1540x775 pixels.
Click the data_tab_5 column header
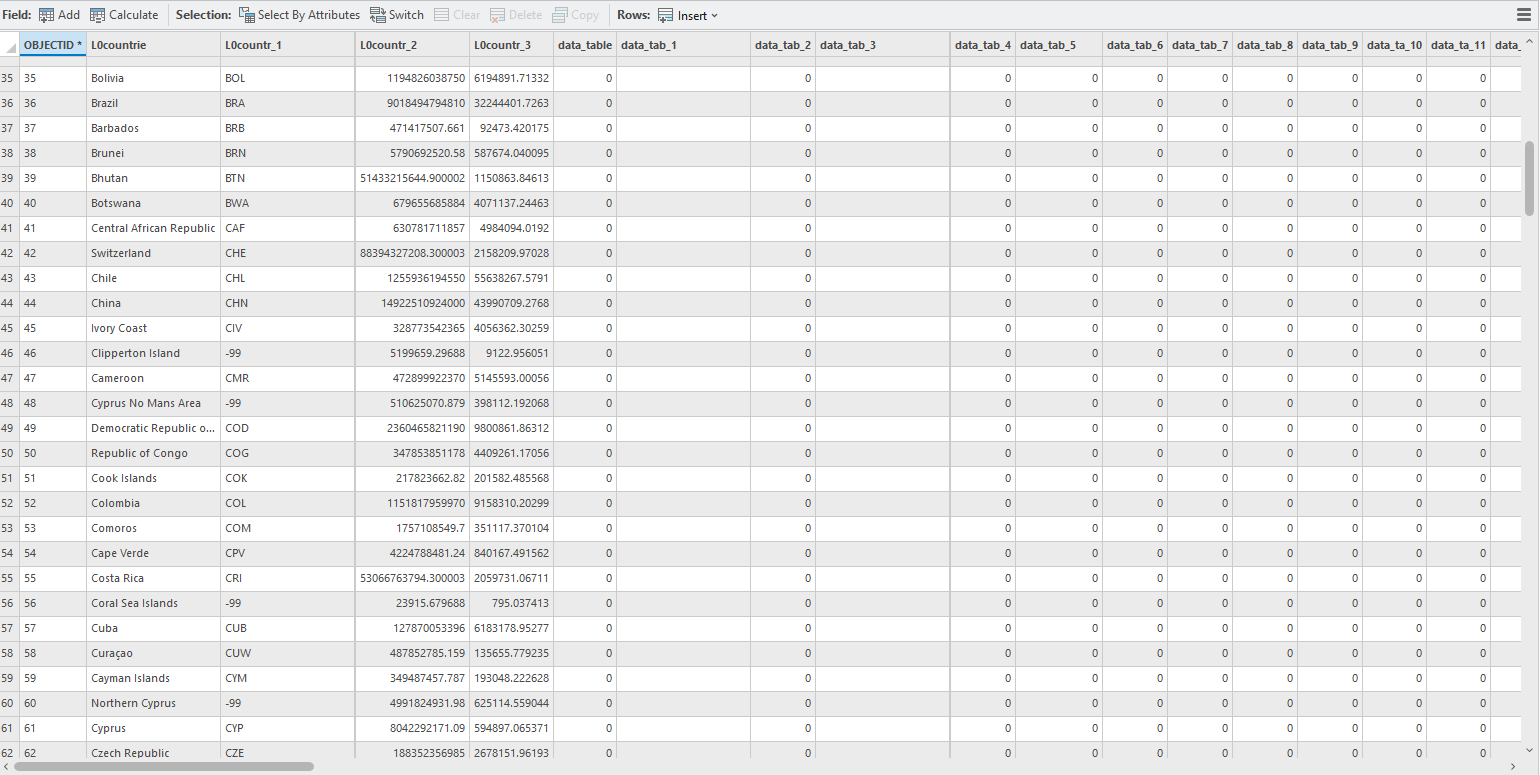1058,44
